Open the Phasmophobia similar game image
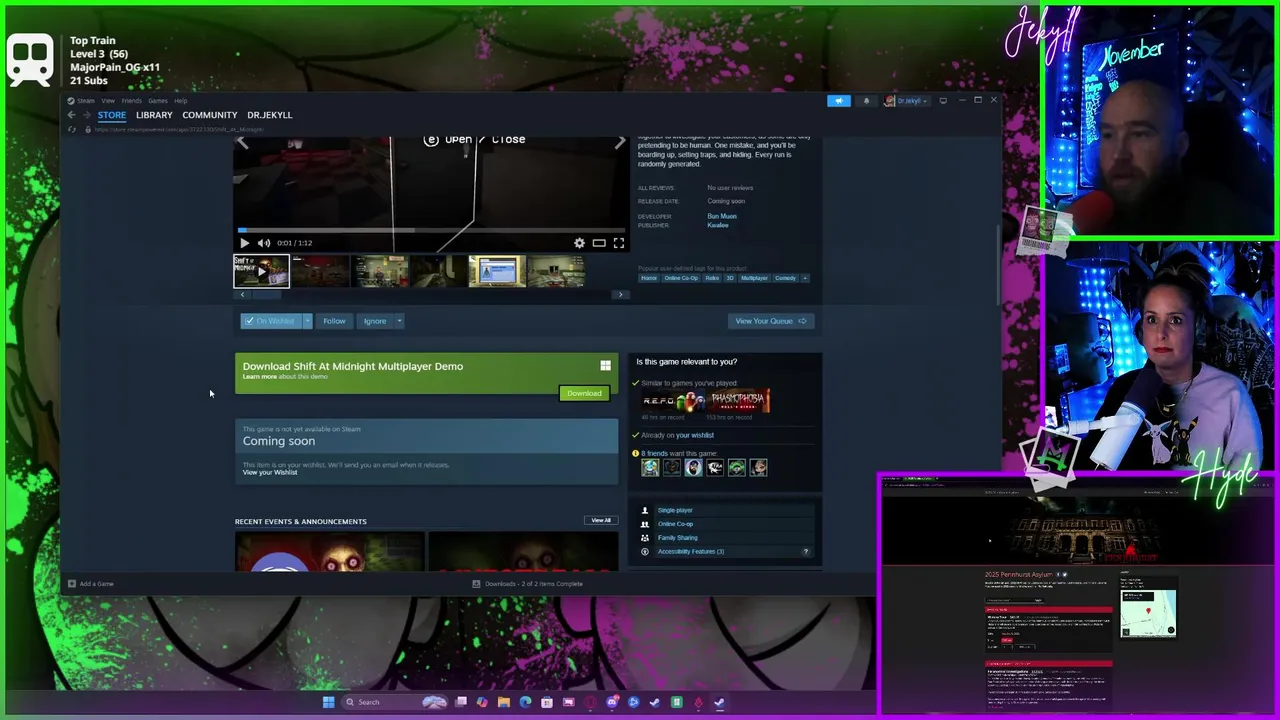This screenshot has height=720, width=1280. coord(739,401)
